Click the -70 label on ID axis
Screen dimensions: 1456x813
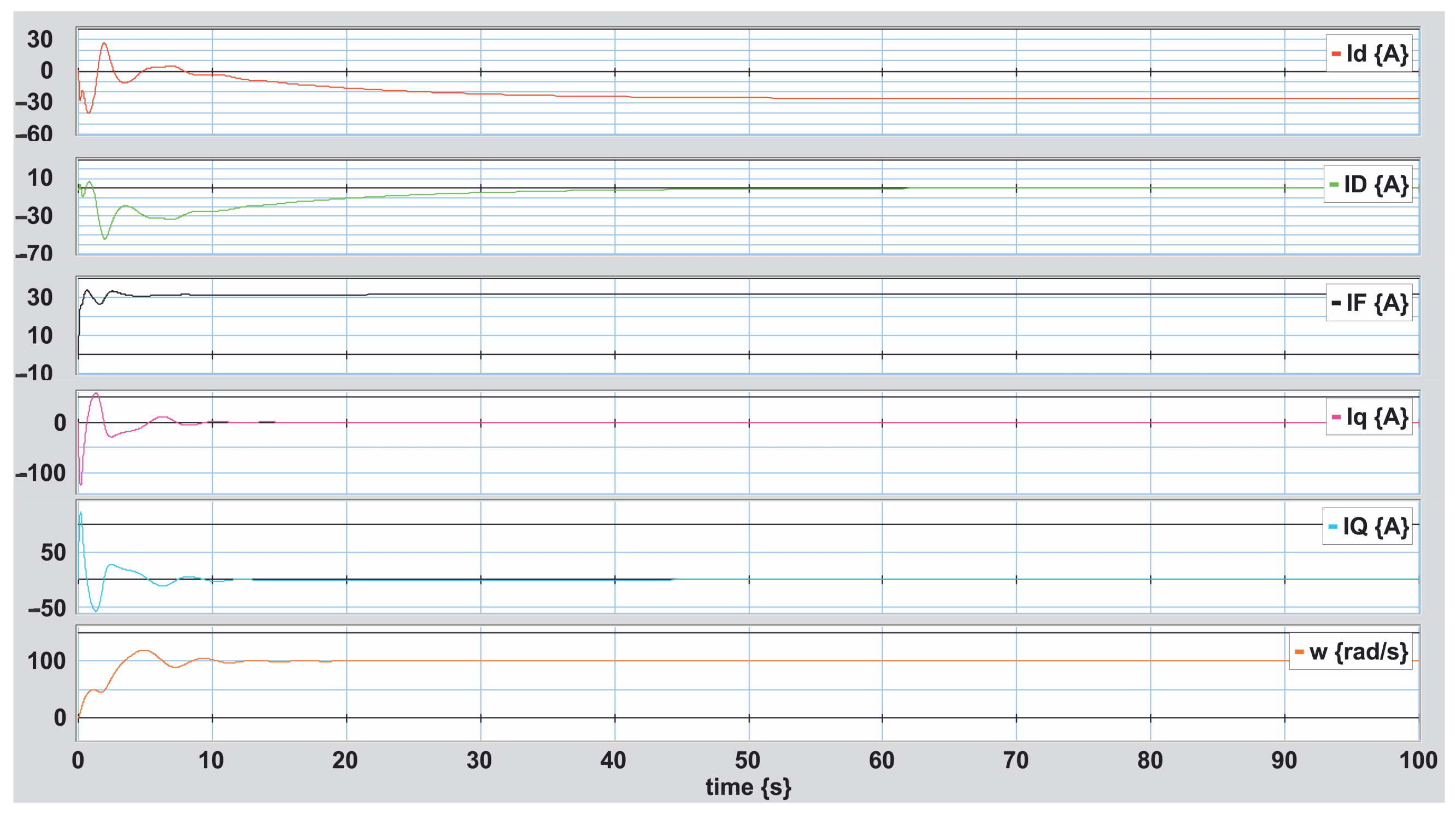click(34, 254)
